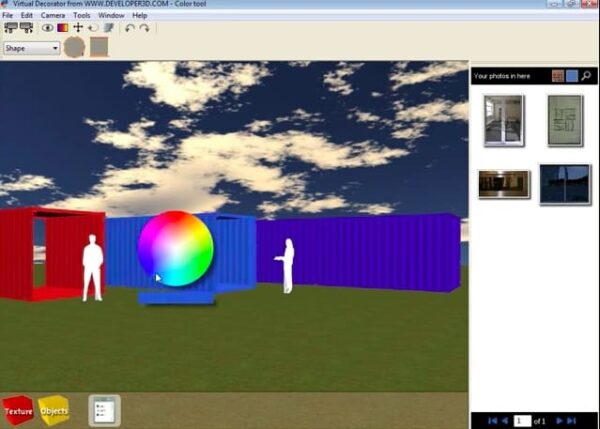600x429 pixels.
Task: Go to last photo page
Action: click(x=571, y=421)
